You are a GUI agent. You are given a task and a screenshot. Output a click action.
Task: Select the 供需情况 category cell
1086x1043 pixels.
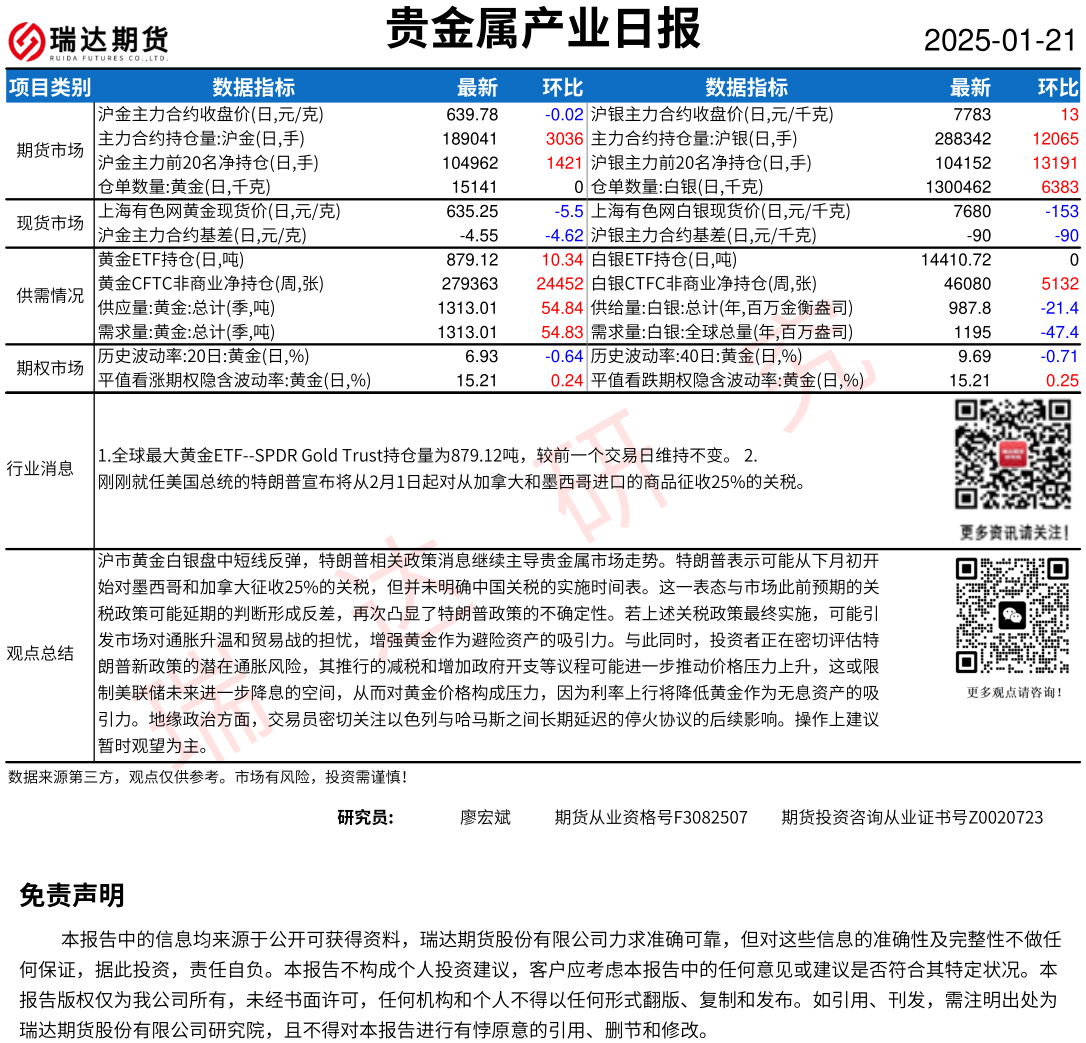pyautogui.click(x=50, y=296)
